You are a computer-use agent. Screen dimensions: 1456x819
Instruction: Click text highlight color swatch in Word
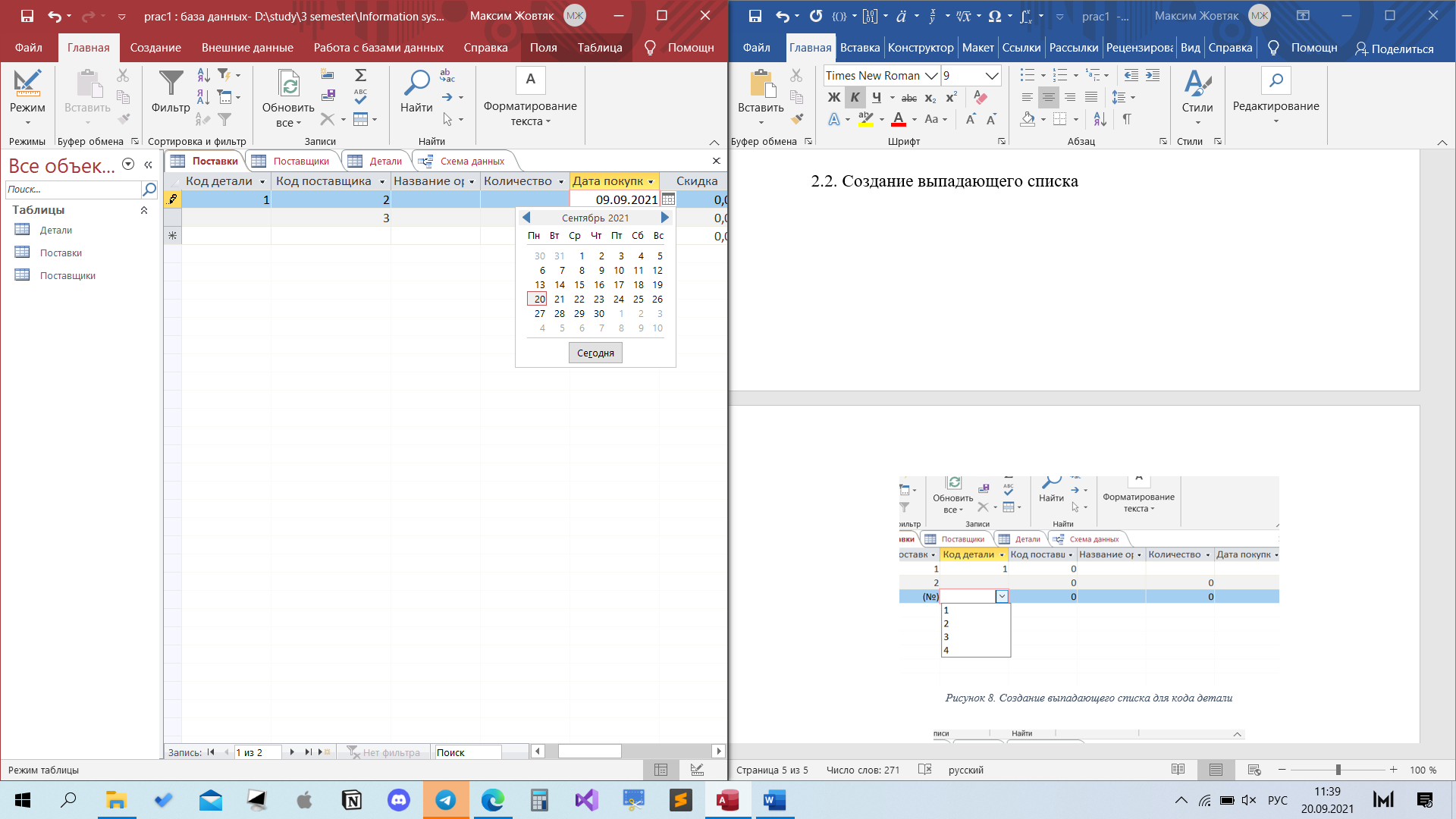pos(865,119)
